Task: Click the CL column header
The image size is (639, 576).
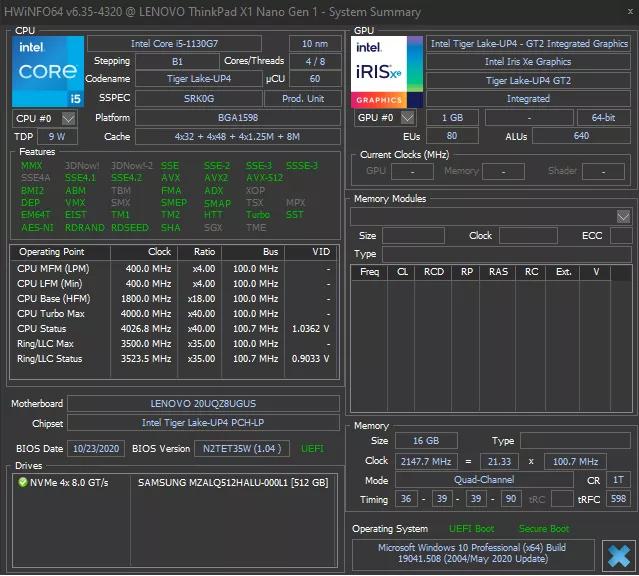Action: (401, 272)
